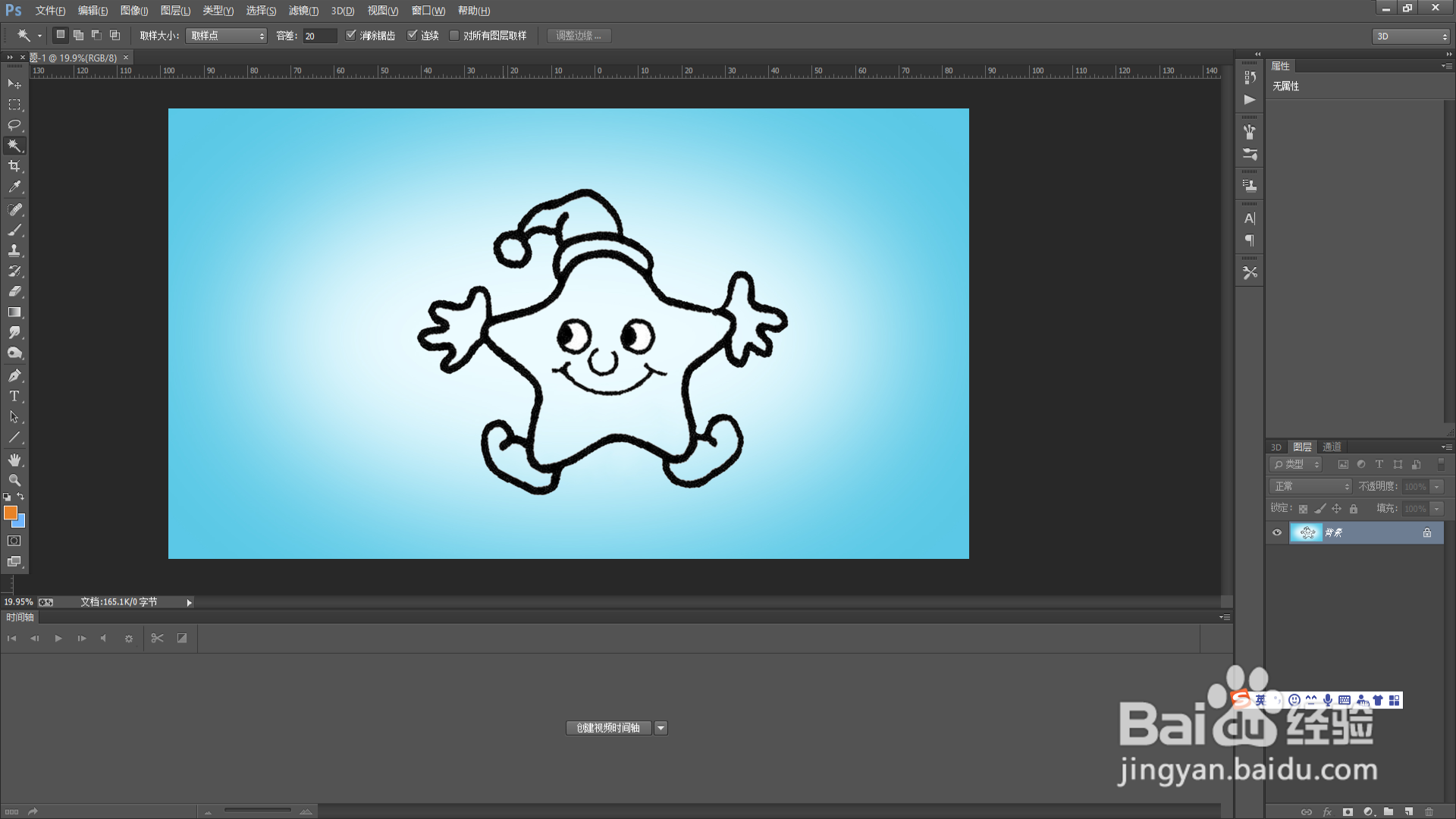1456x819 pixels.
Task: Swap foreground and background colors
Action: click(20, 497)
